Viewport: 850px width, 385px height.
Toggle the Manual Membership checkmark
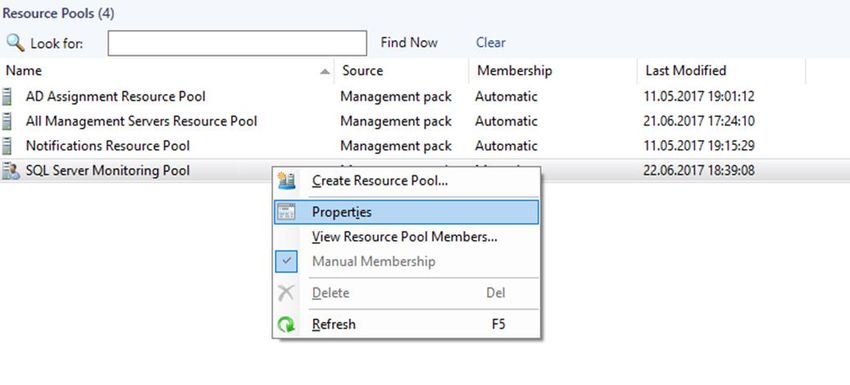coord(286,262)
